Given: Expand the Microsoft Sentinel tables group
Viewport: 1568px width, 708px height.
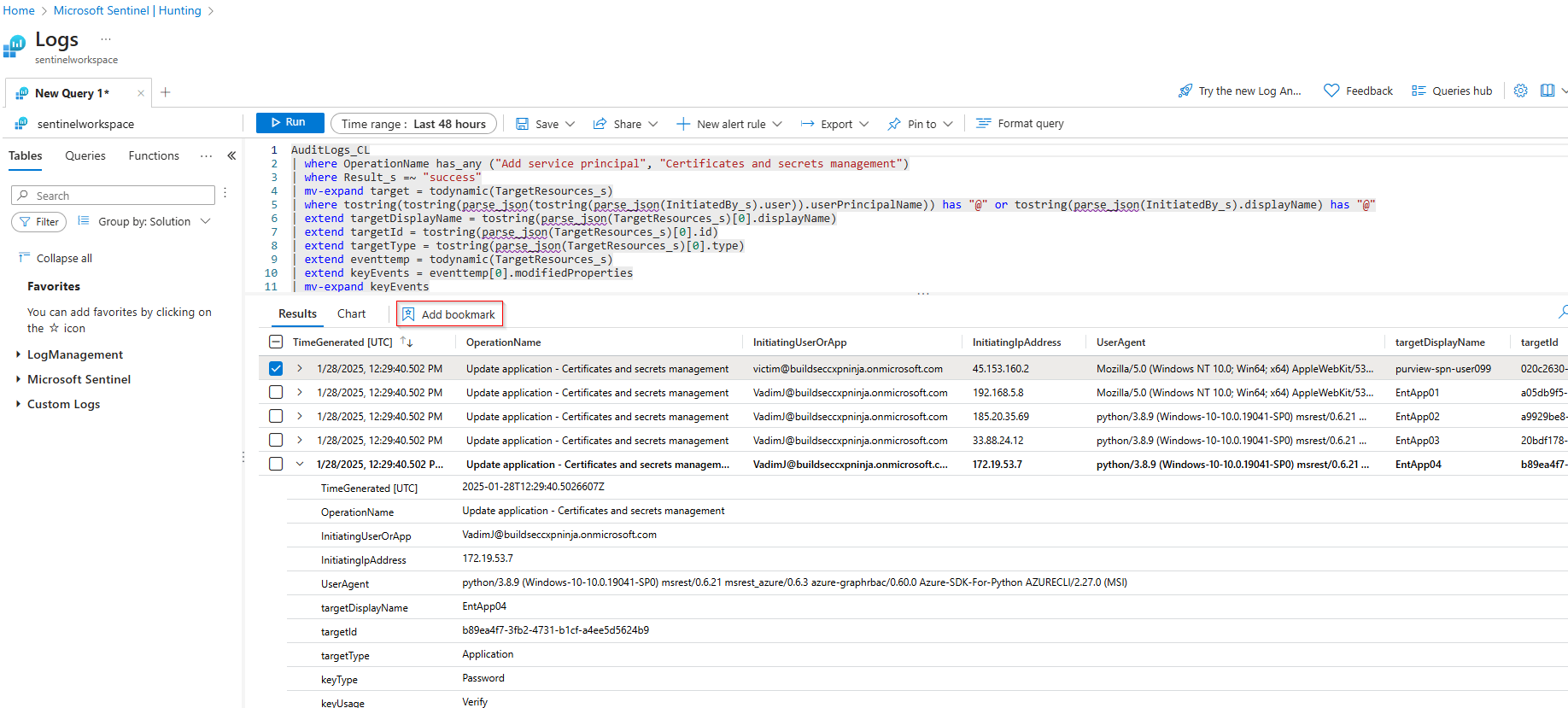Looking at the screenshot, I should 18,379.
